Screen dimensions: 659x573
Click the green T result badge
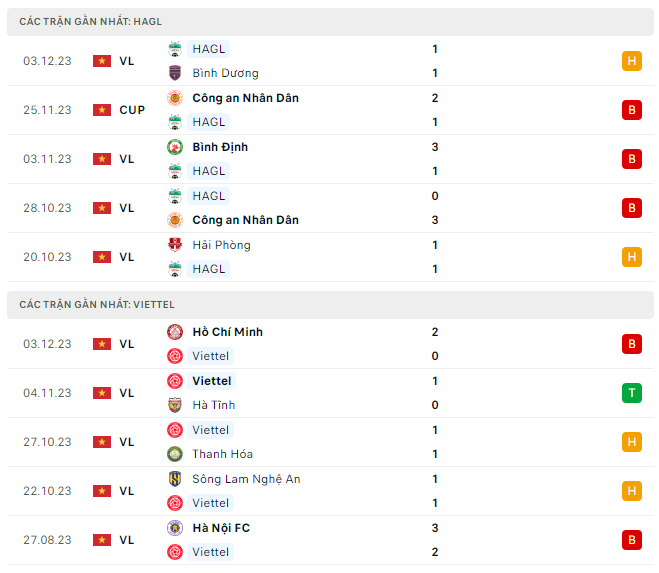tap(631, 393)
